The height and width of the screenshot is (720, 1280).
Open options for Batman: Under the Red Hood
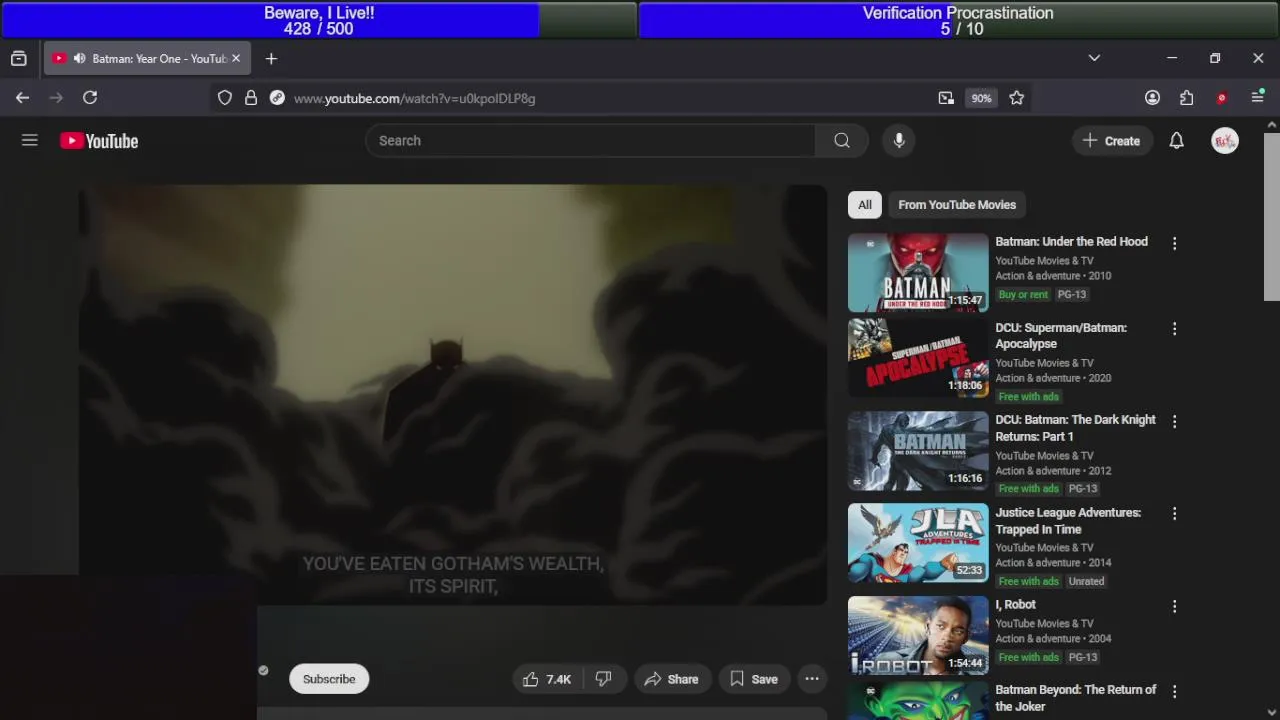click(x=1175, y=243)
